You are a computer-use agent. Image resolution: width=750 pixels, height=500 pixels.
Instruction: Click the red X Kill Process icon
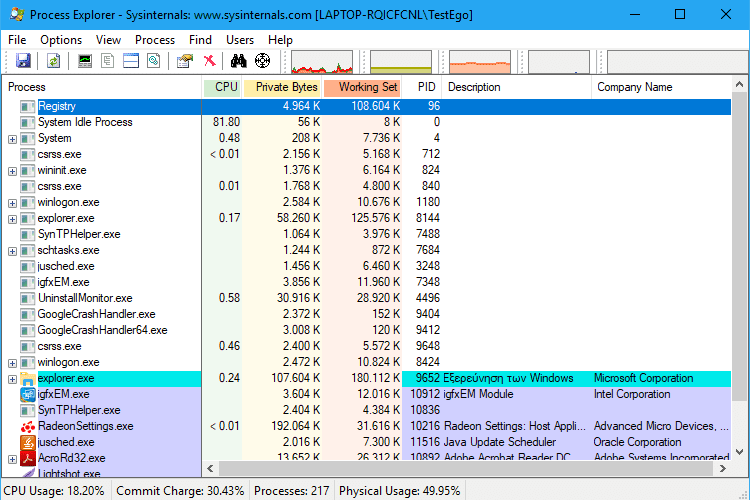pyautogui.click(x=210, y=61)
